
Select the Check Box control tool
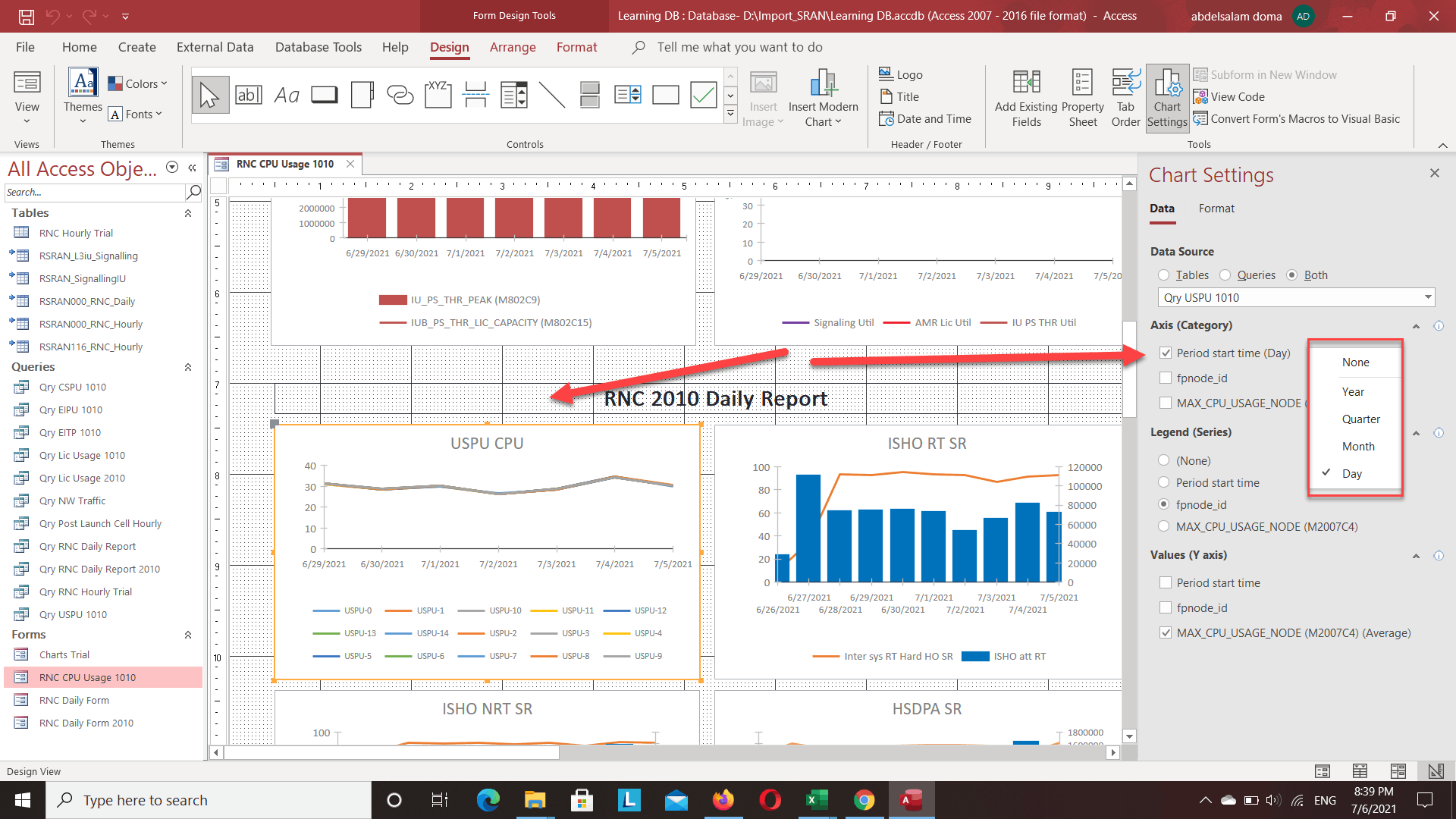point(704,96)
